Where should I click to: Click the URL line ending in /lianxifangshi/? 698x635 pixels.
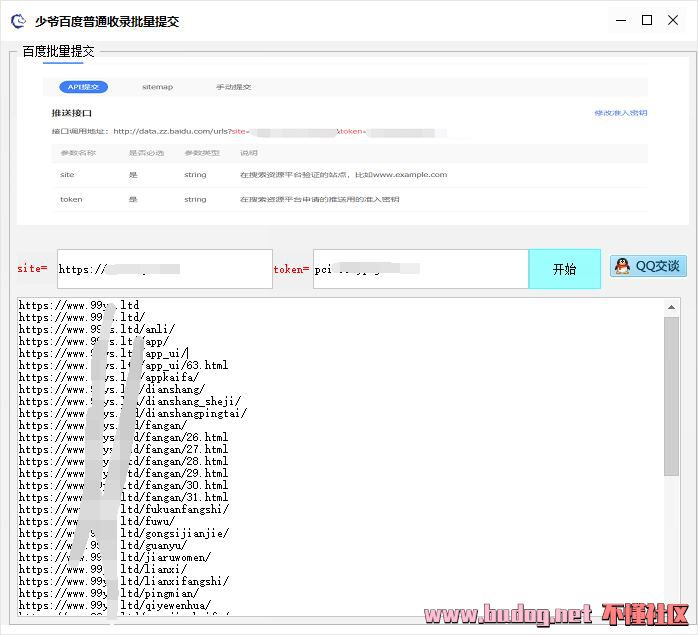[124, 582]
